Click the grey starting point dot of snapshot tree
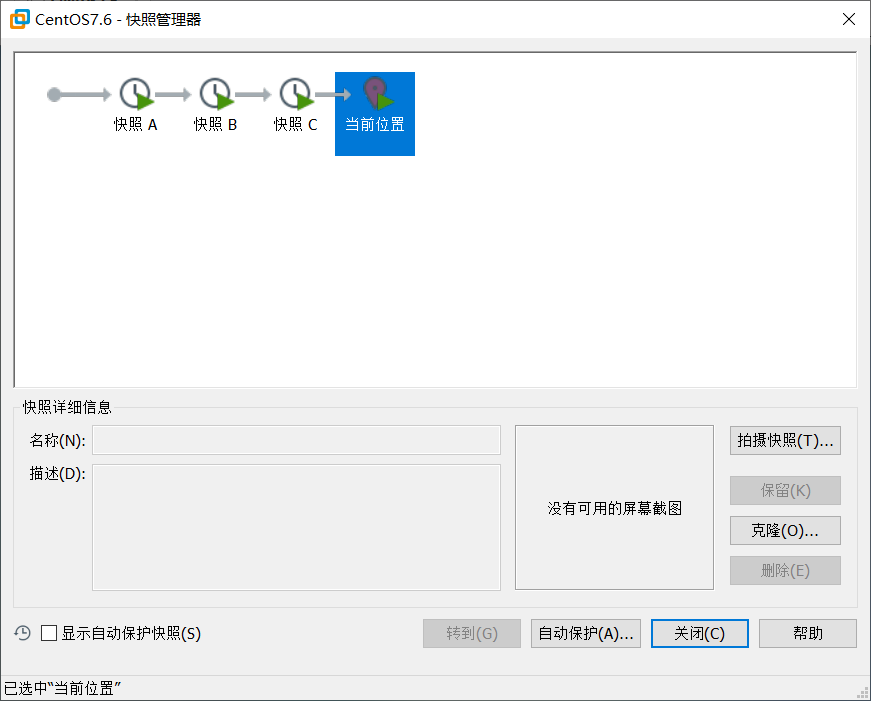 54,94
